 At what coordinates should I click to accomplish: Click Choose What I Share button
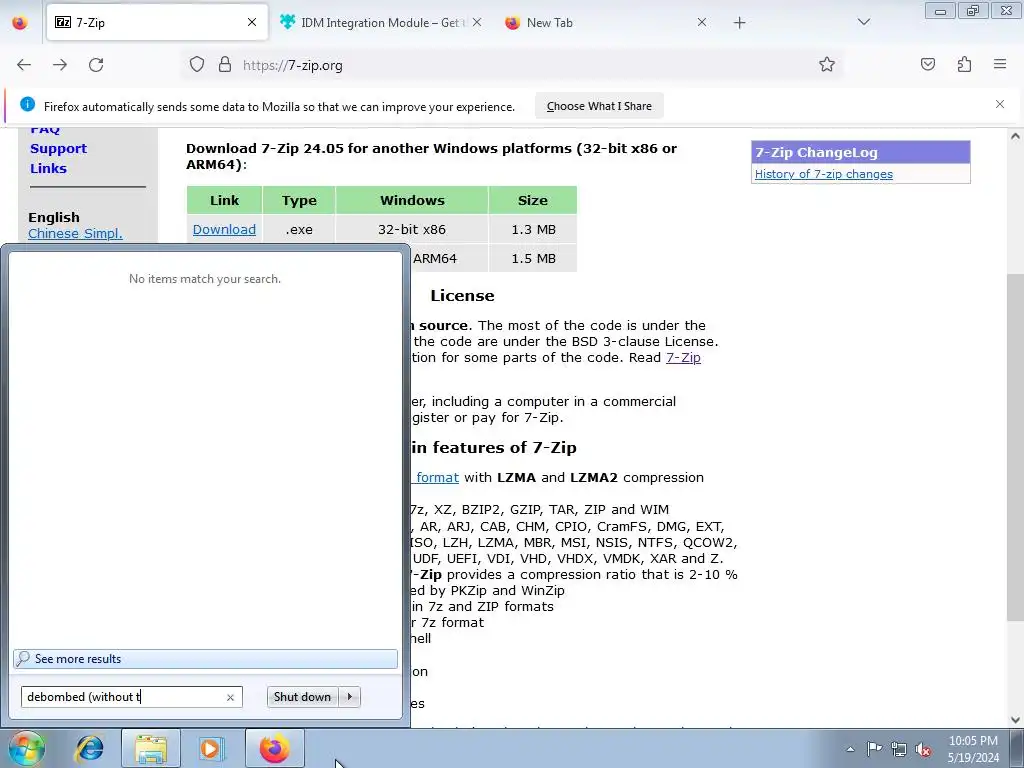[599, 106]
